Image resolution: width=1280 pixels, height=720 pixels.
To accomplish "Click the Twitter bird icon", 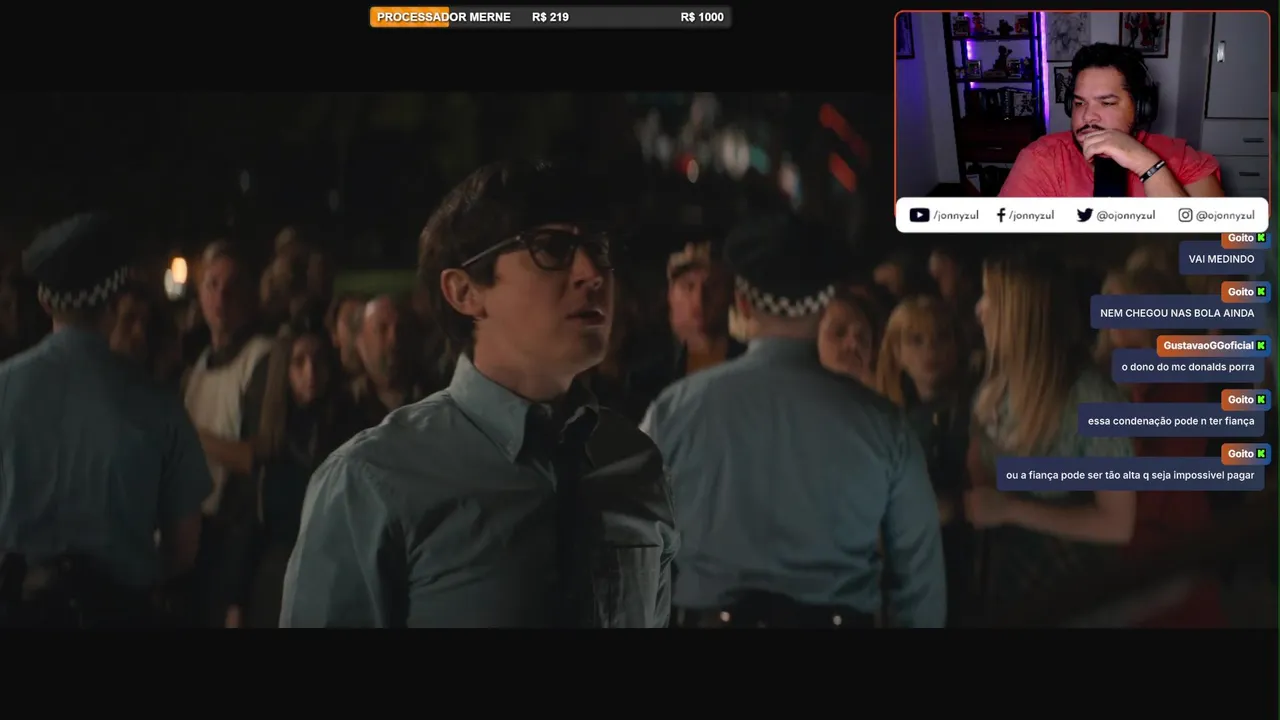I will 1084,215.
